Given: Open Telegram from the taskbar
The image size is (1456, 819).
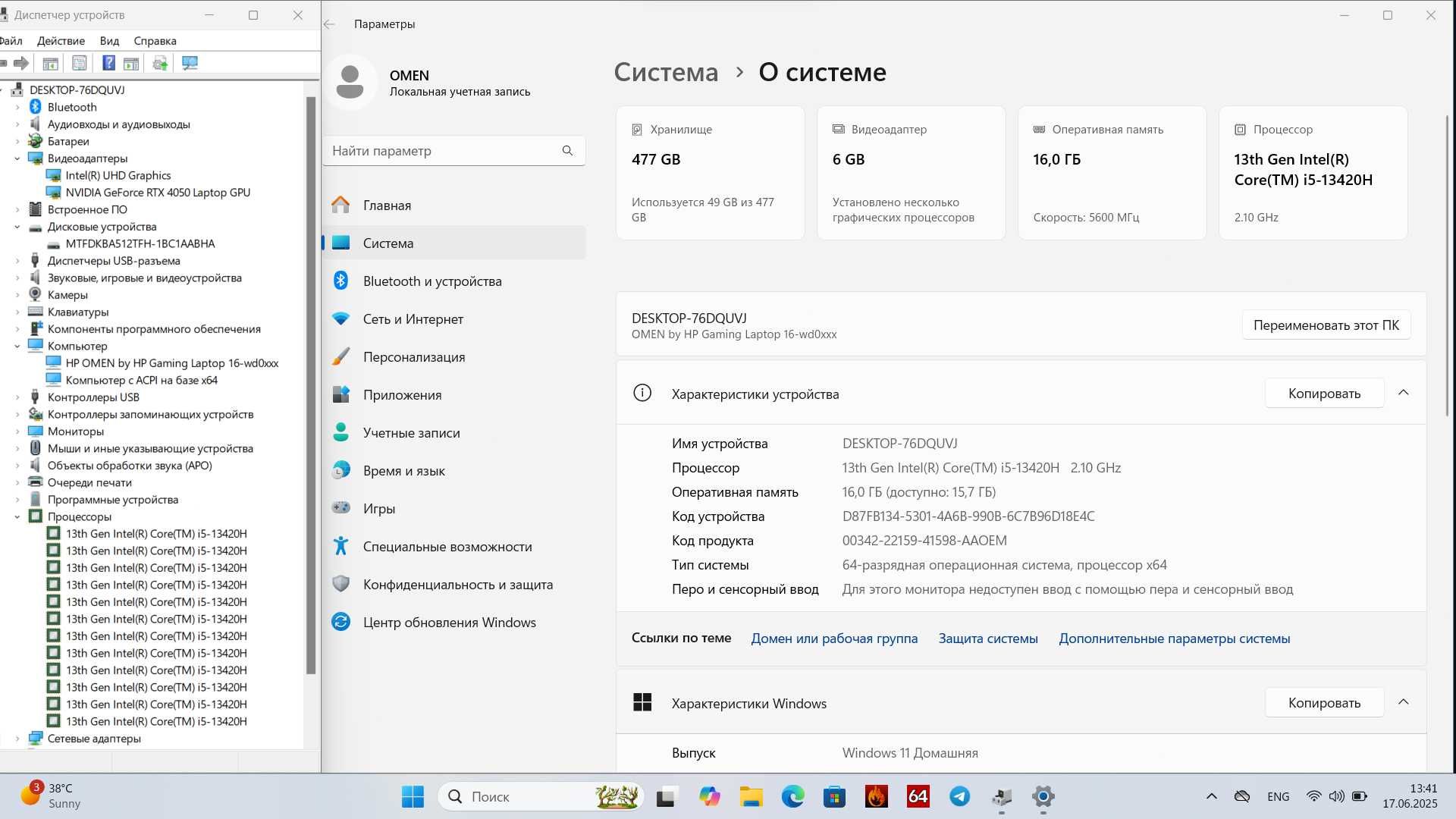Looking at the screenshot, I should (959, 796).
